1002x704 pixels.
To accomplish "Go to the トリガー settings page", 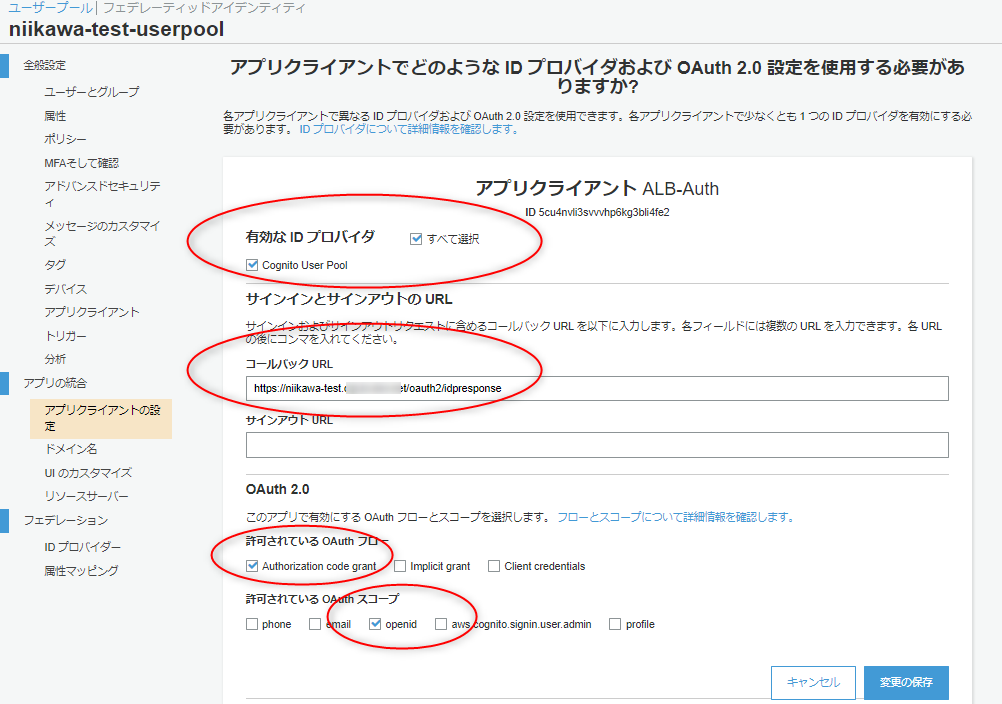I will tap(69, 338).
